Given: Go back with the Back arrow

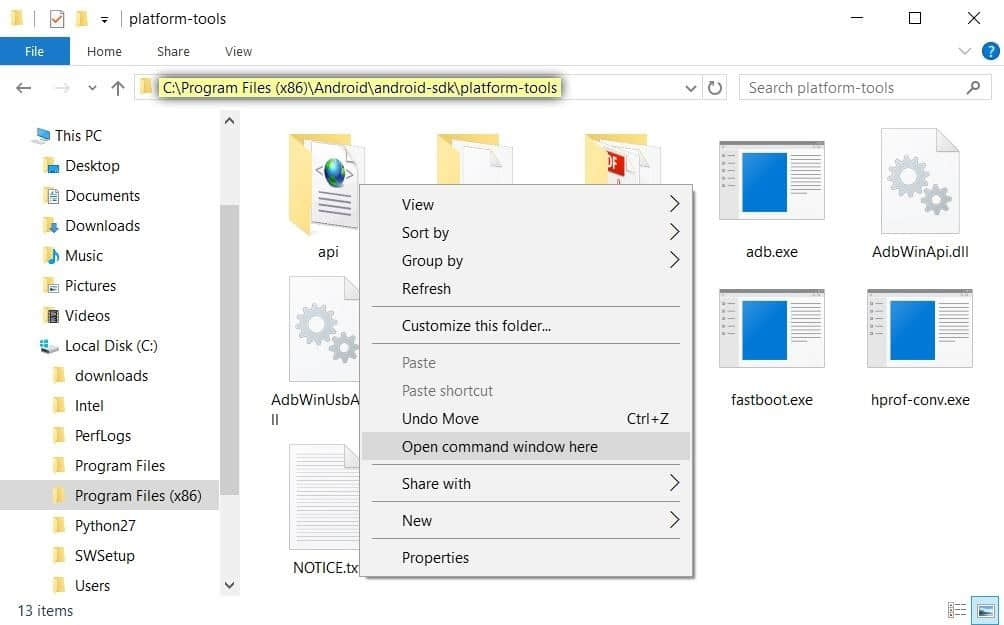Looking at the screenshot, I should (x=24, y=88).
